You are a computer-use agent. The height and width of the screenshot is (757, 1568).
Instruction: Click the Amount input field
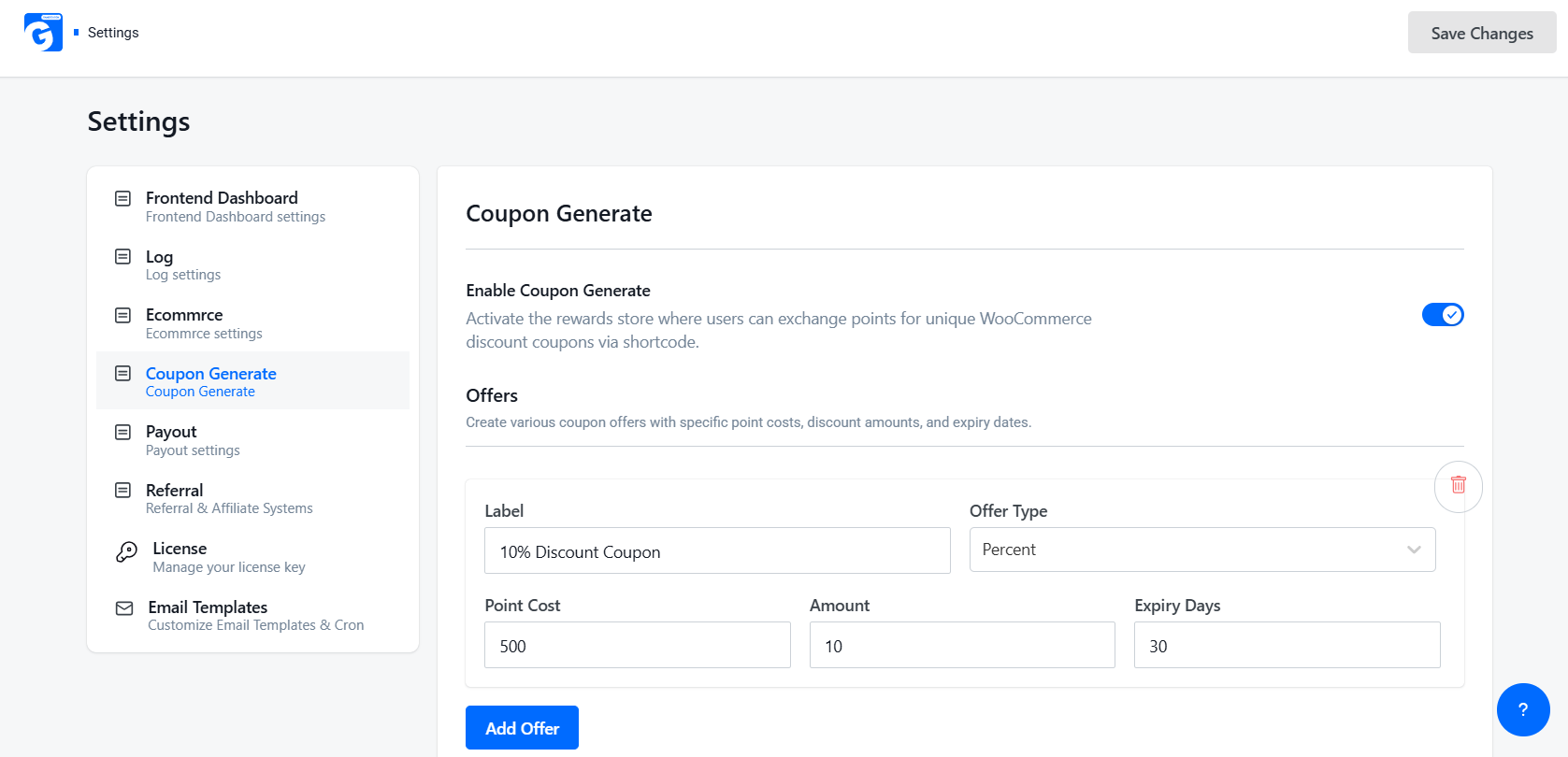click(x=962, y=646)
